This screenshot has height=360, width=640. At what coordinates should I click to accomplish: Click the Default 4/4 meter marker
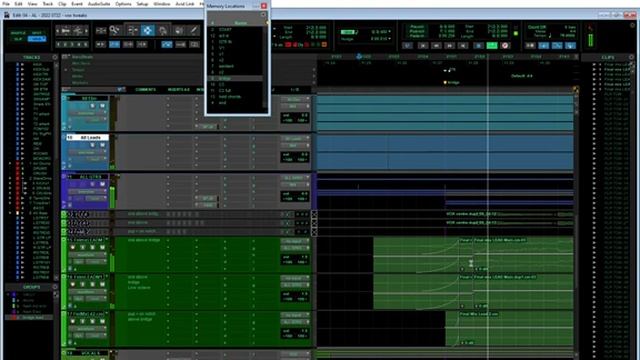(x=521, y=76)
